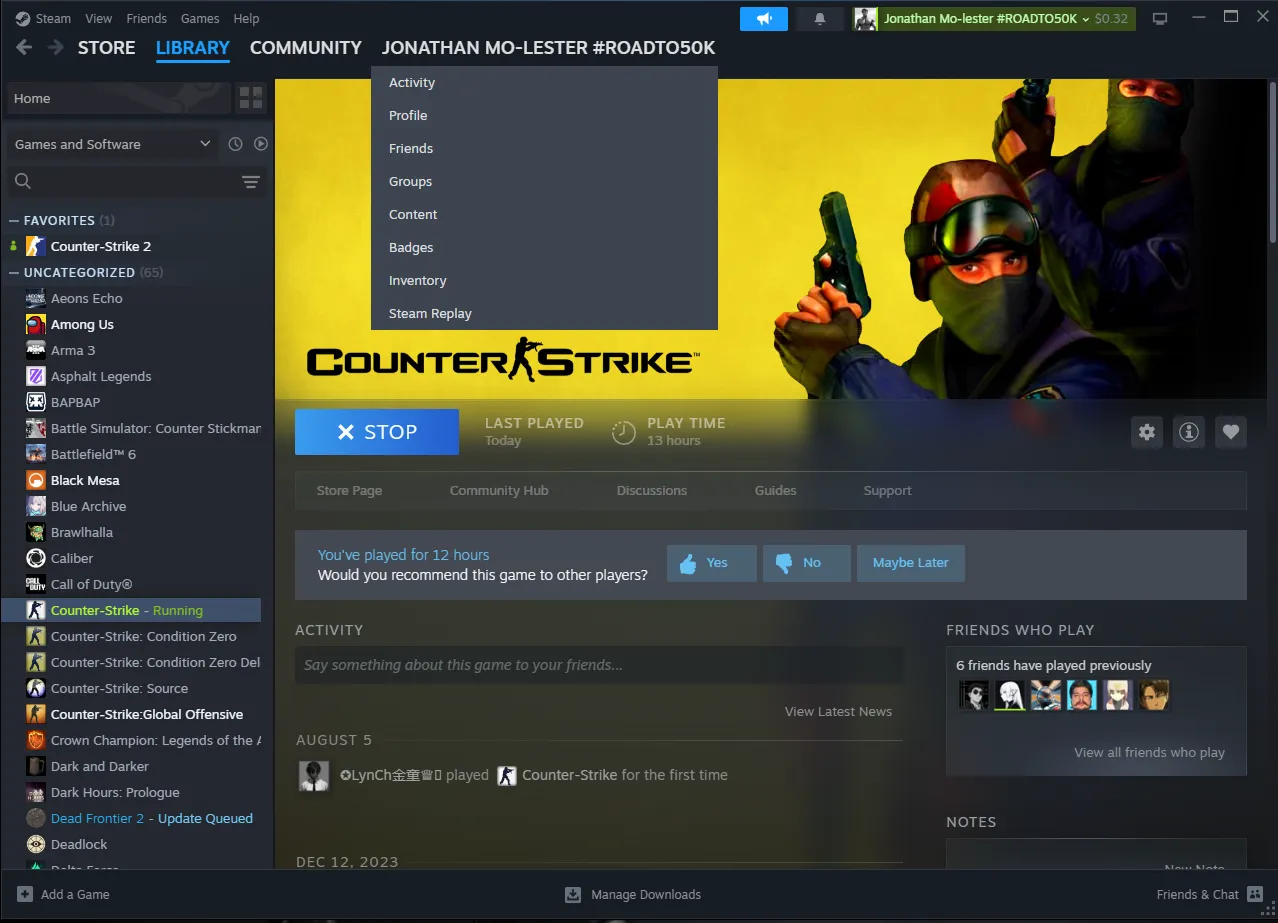
Task: Switch to Big Picture mode monitor icon
Action: pos(1160,18)
